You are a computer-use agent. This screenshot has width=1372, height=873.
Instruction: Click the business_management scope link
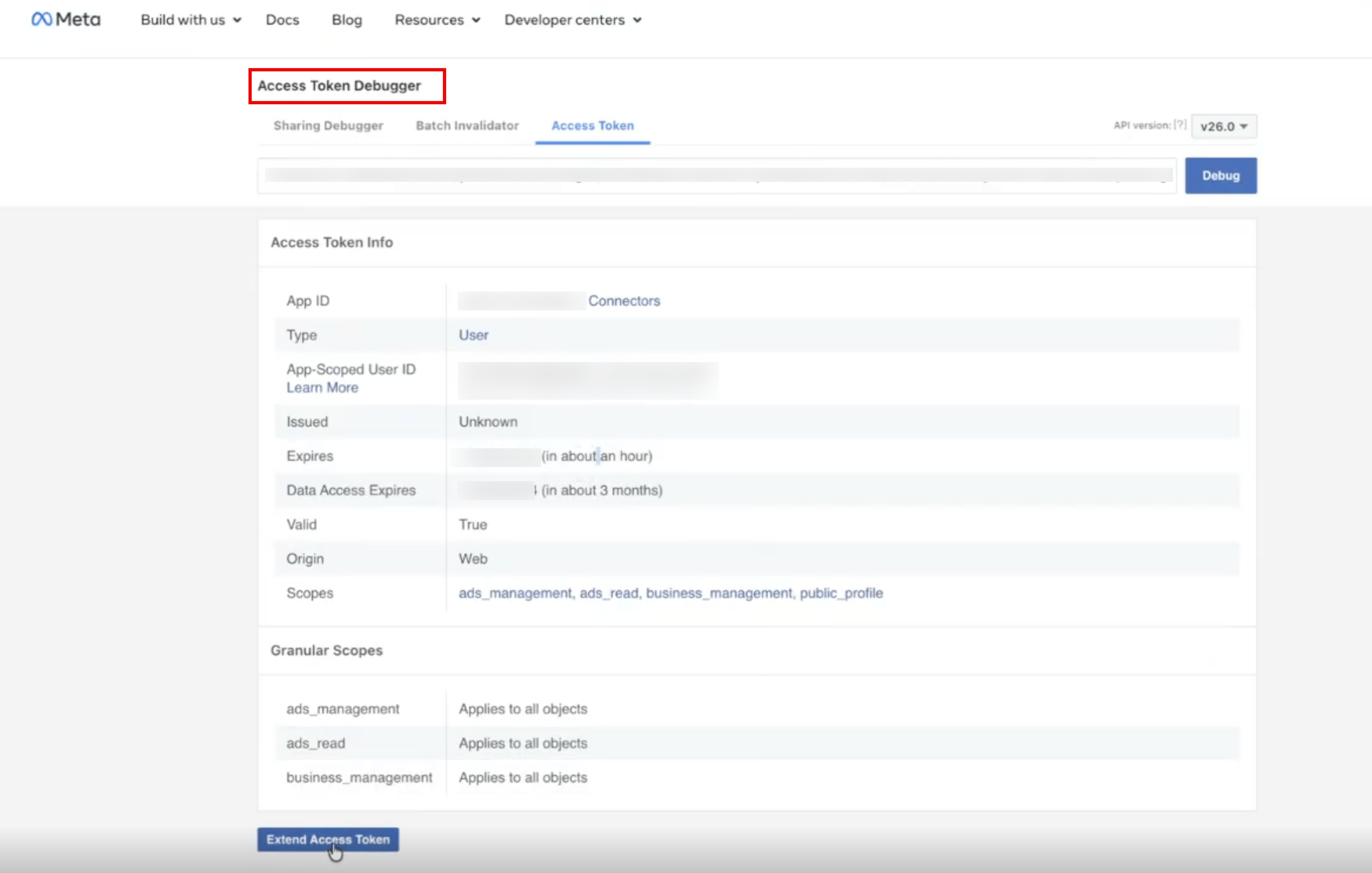pyautogui.click(x=719, y=593)
